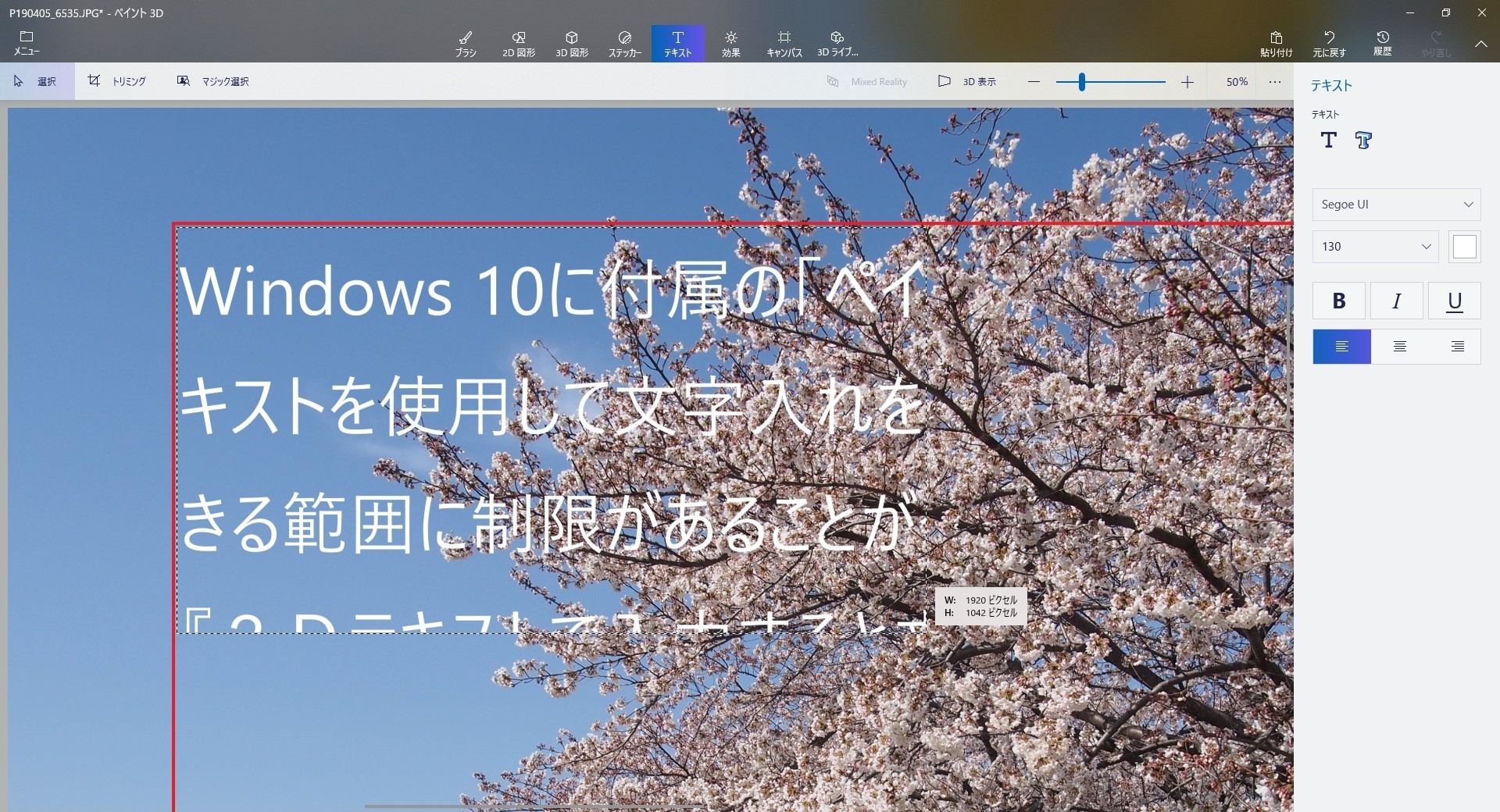Open the 効果 effects tool
Viewport: 1500px width, 812px height.
(731, 44)
